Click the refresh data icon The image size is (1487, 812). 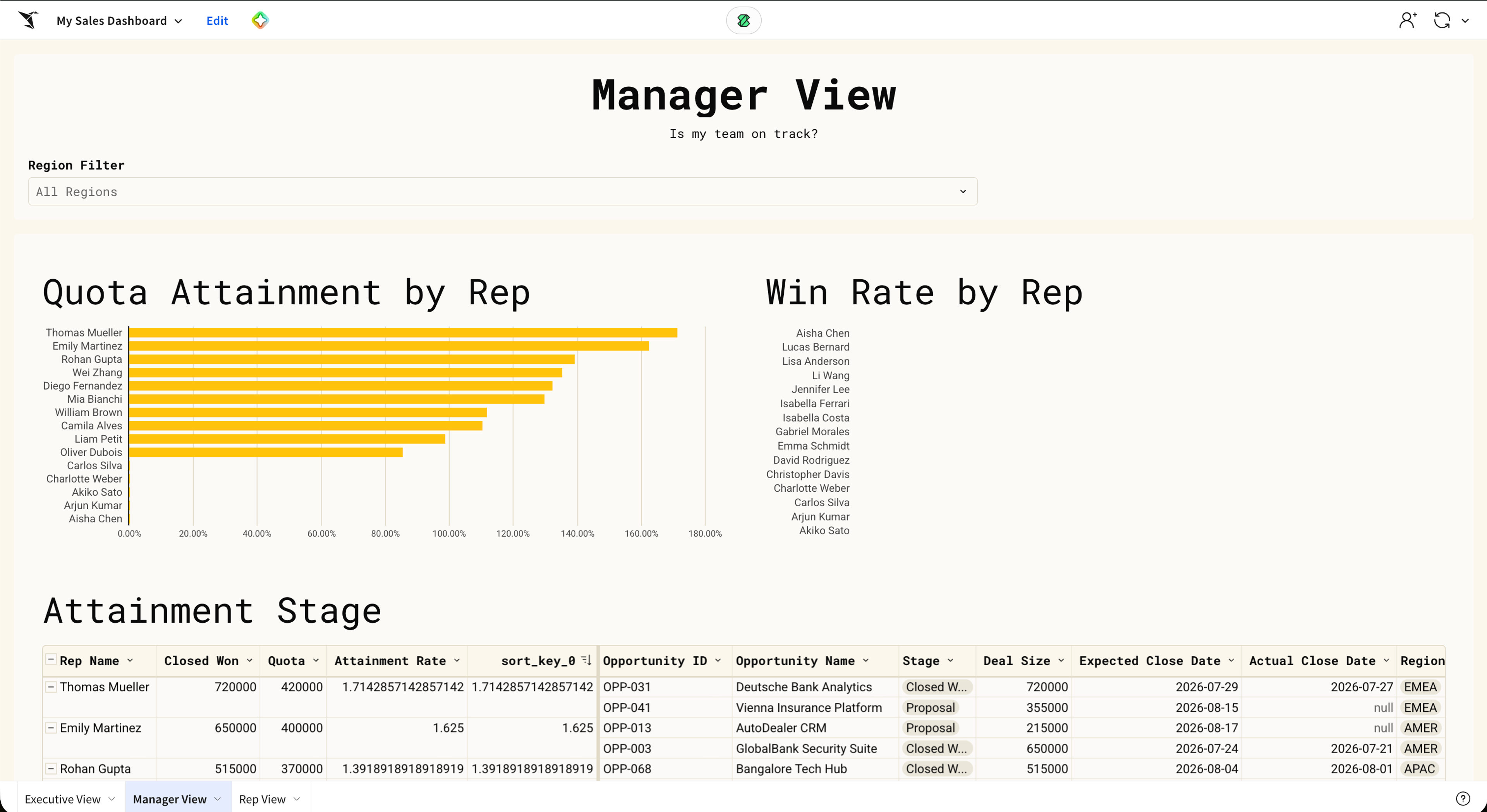pyautogui.click(x=1442, y=20)
